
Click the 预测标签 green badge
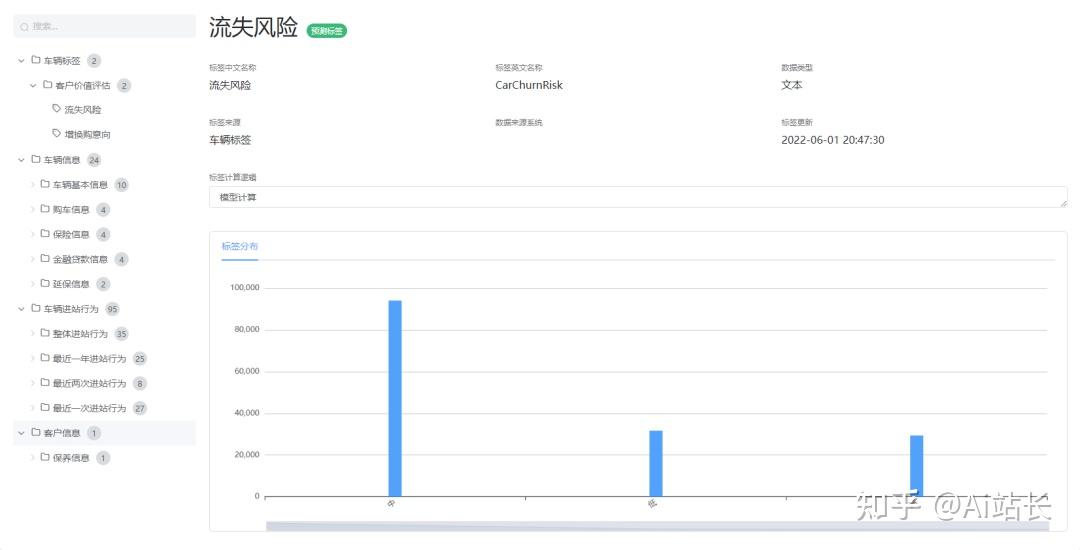[326, 31]
